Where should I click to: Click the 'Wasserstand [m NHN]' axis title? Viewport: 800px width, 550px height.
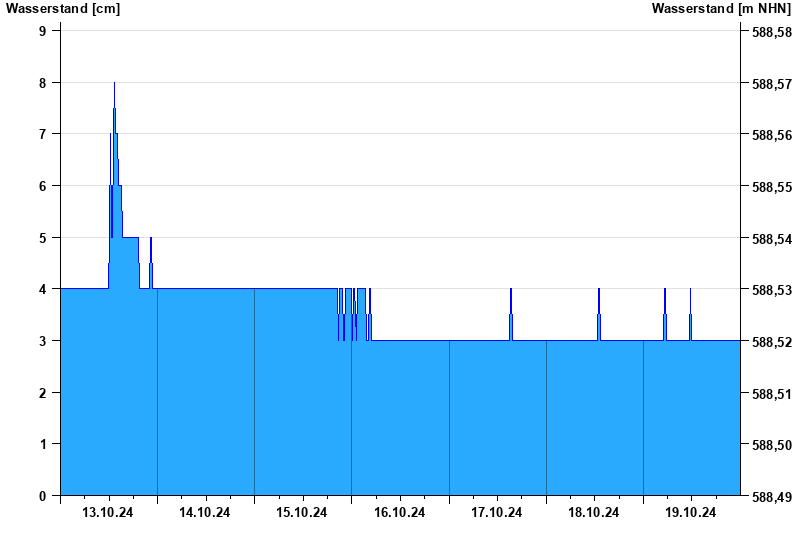coord(721,9)
